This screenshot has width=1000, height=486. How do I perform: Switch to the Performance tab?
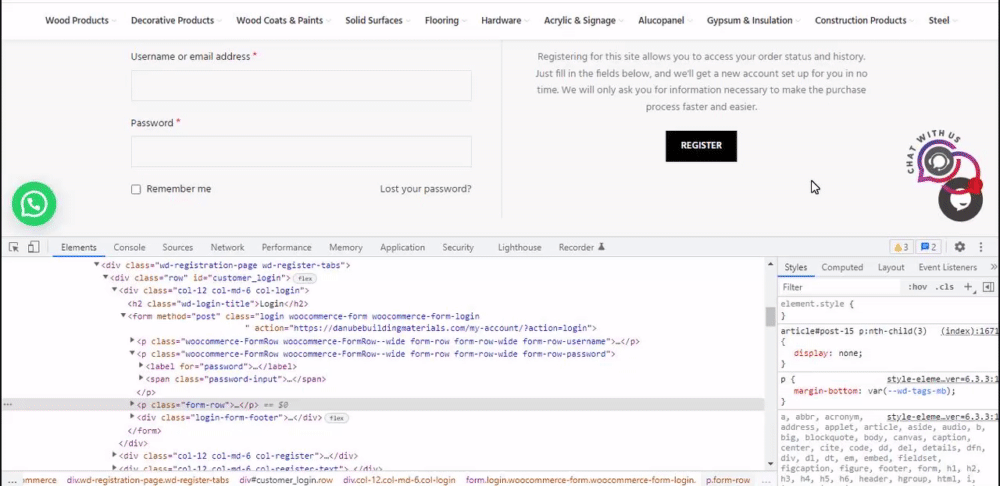[x=286, y=247]
